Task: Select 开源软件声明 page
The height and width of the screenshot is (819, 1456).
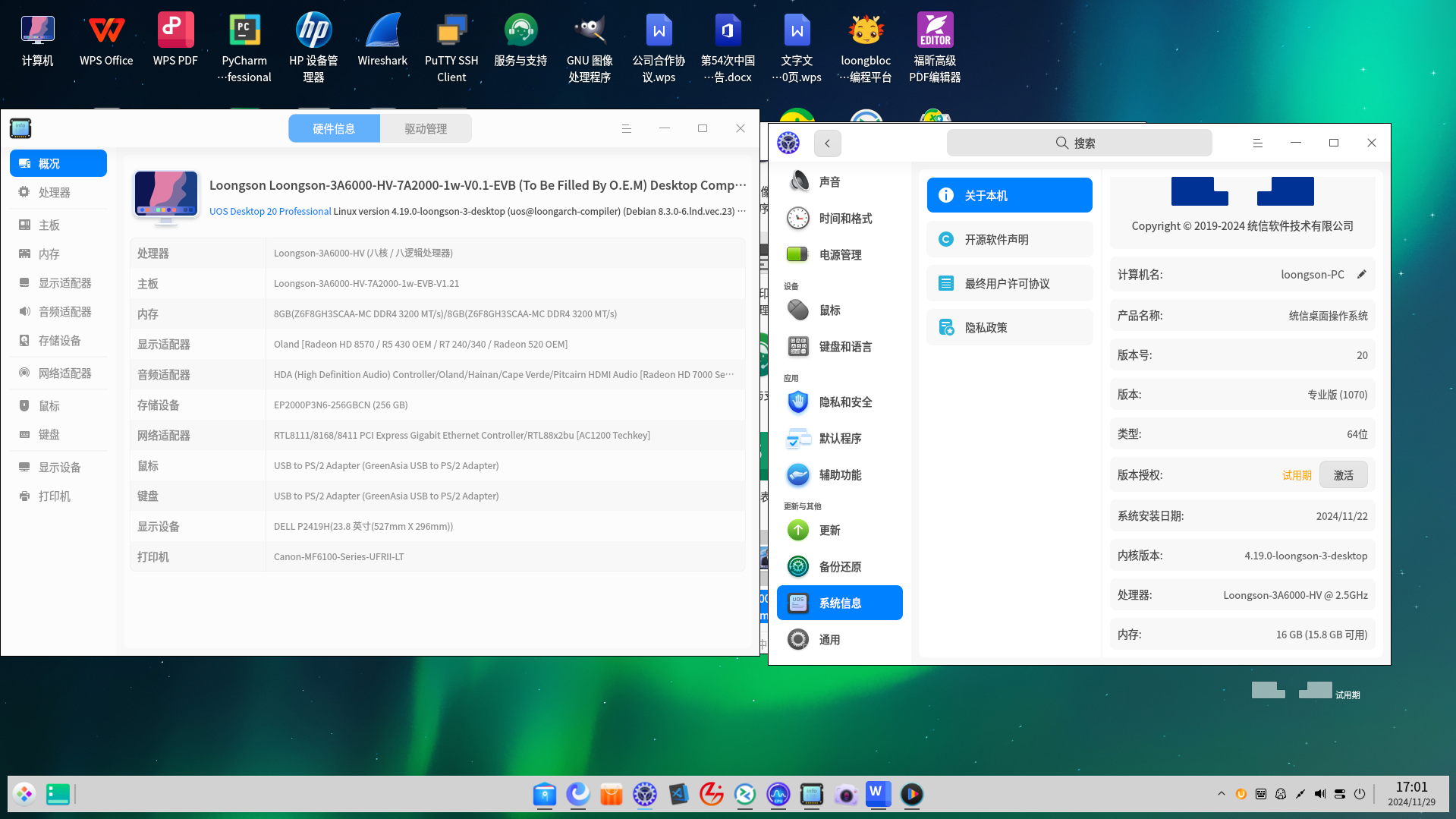Action: click(1009, 239)
